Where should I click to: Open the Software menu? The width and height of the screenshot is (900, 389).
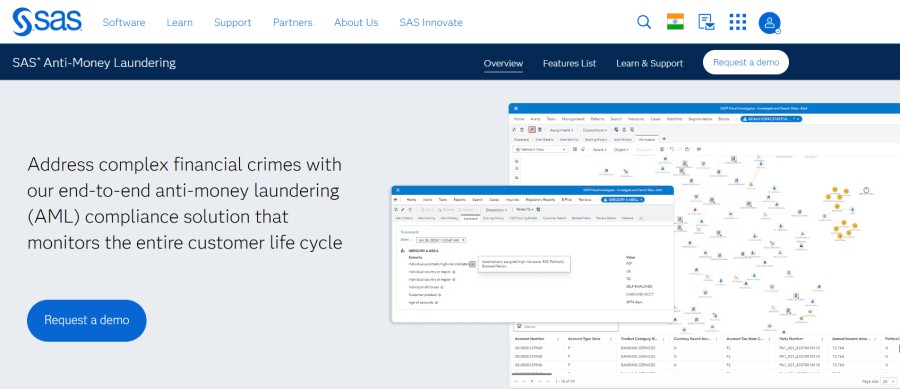tap(124, 22)
